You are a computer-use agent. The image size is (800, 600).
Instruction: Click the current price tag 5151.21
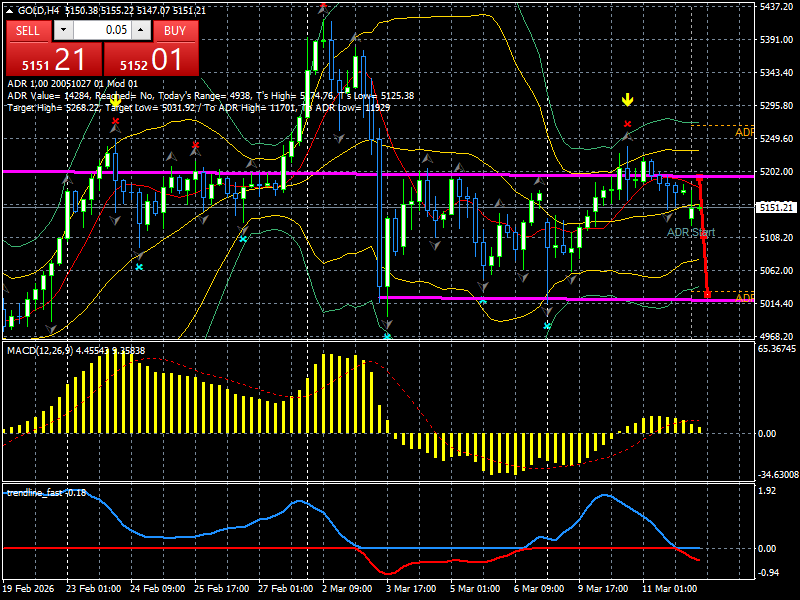(x=776, y=207)
